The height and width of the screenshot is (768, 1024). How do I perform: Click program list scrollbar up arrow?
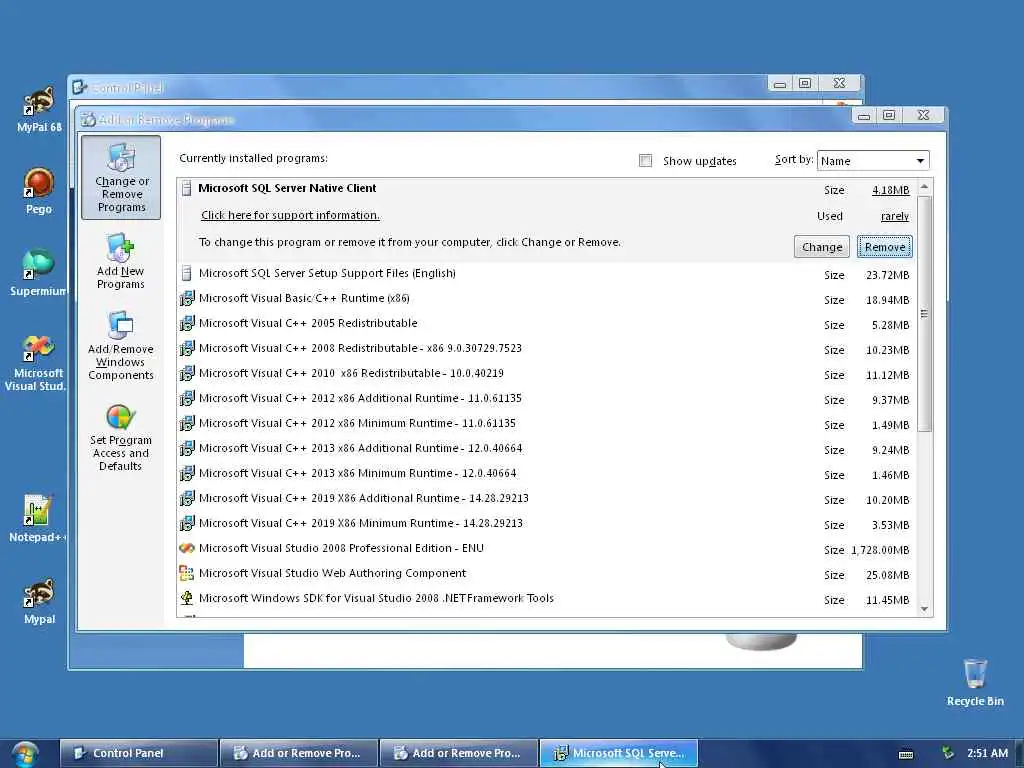924,187
